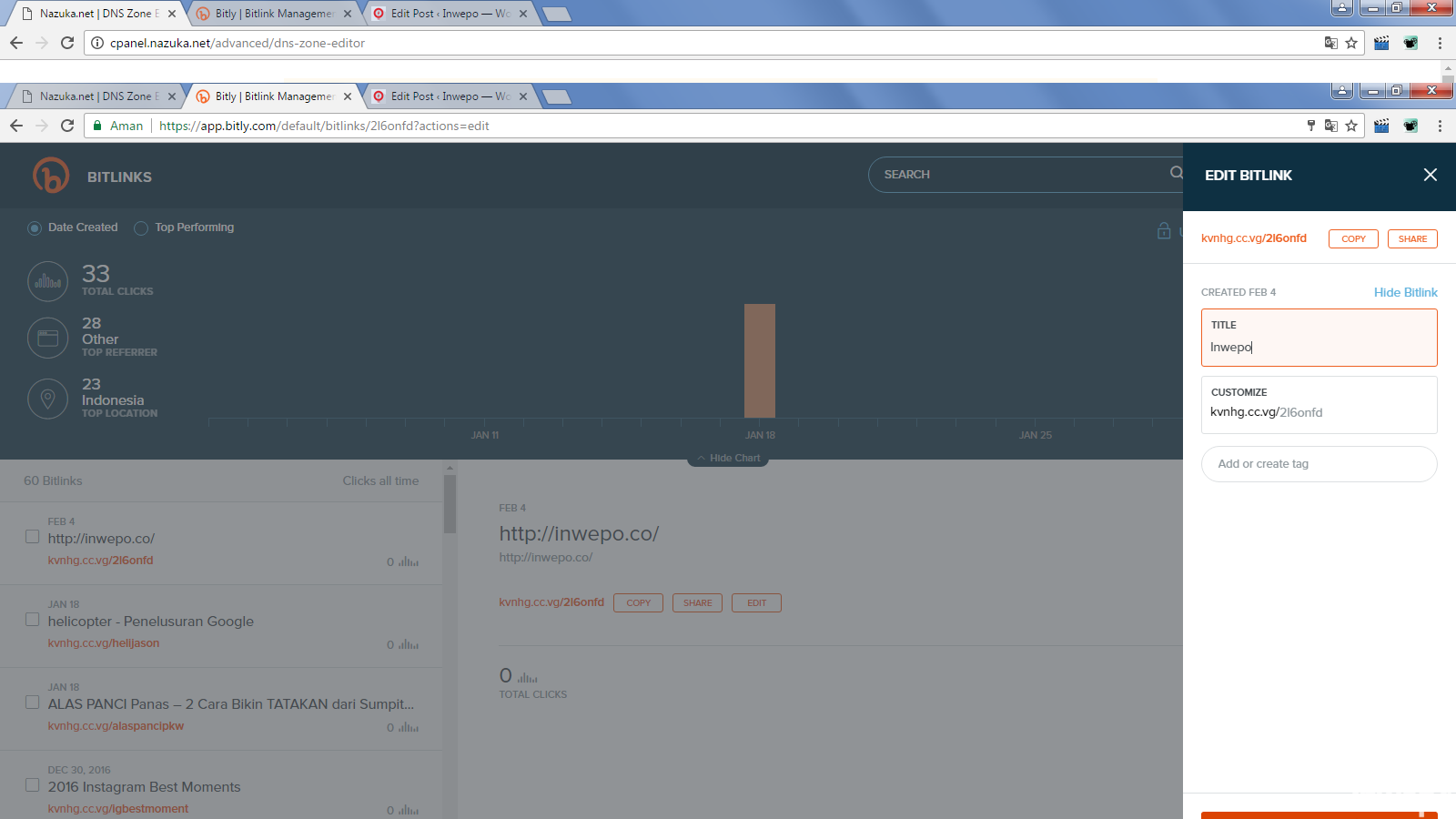The width and height of the screenshot is (1456, 819).
Task: Open the front Chrome window menu
Action: coord(1440,126)
